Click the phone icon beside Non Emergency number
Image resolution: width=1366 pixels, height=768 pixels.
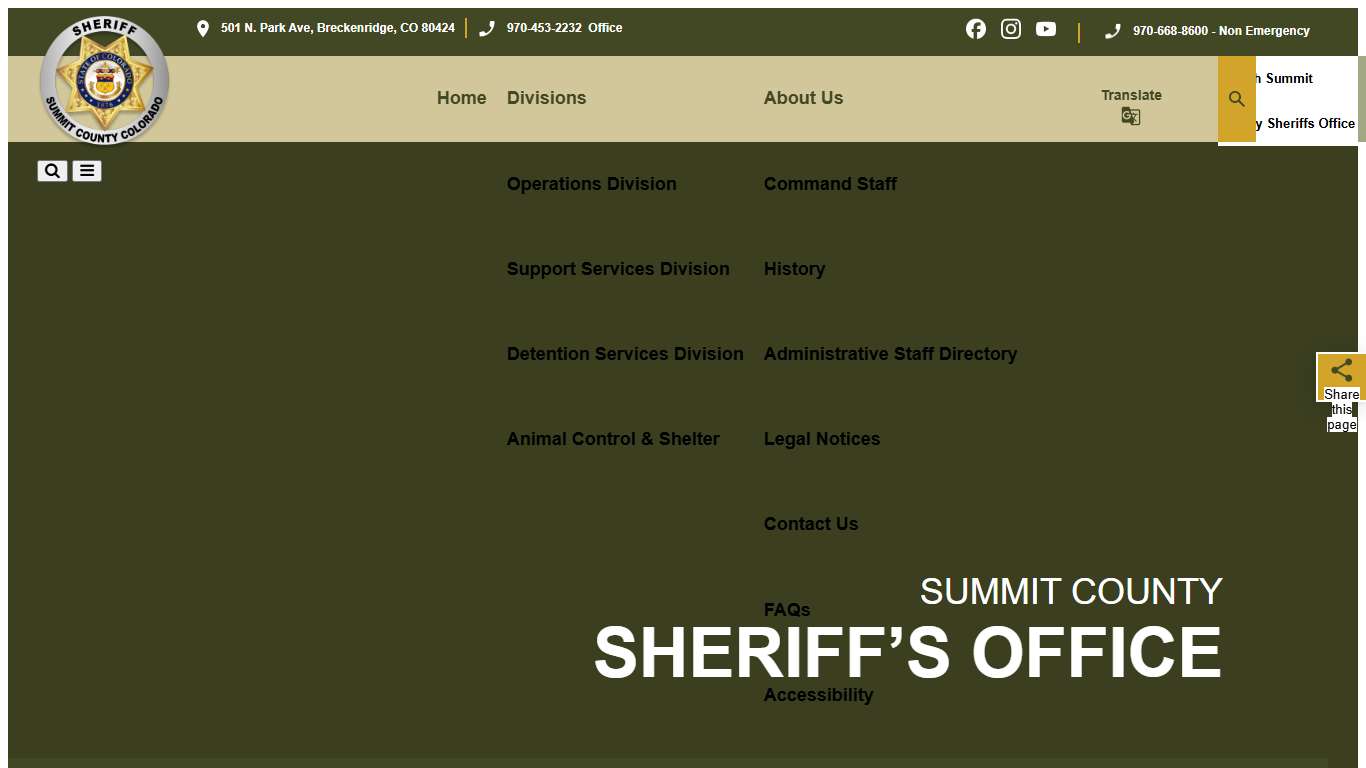[1112, 30]
